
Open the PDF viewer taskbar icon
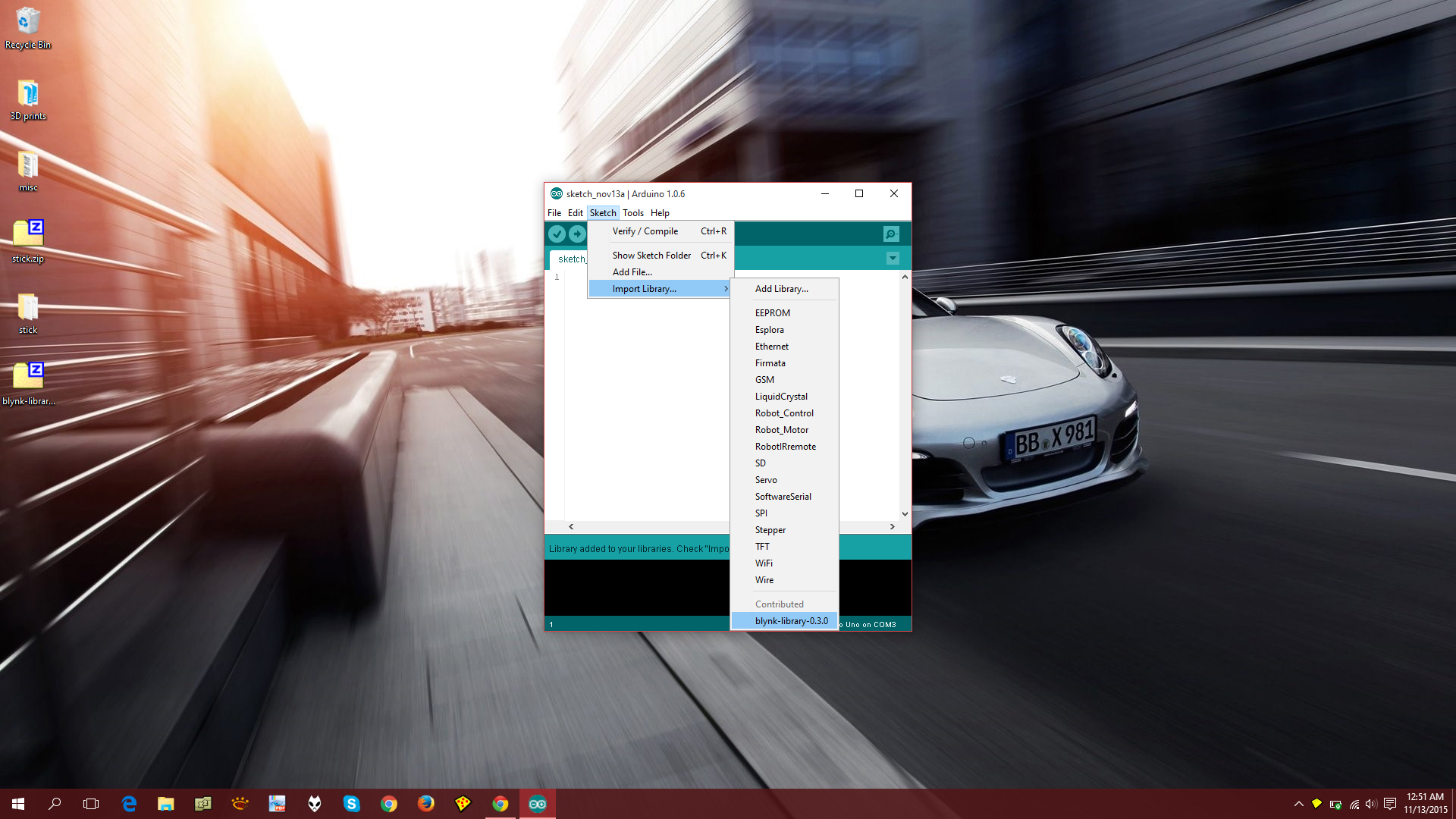(x=278, y=804)
